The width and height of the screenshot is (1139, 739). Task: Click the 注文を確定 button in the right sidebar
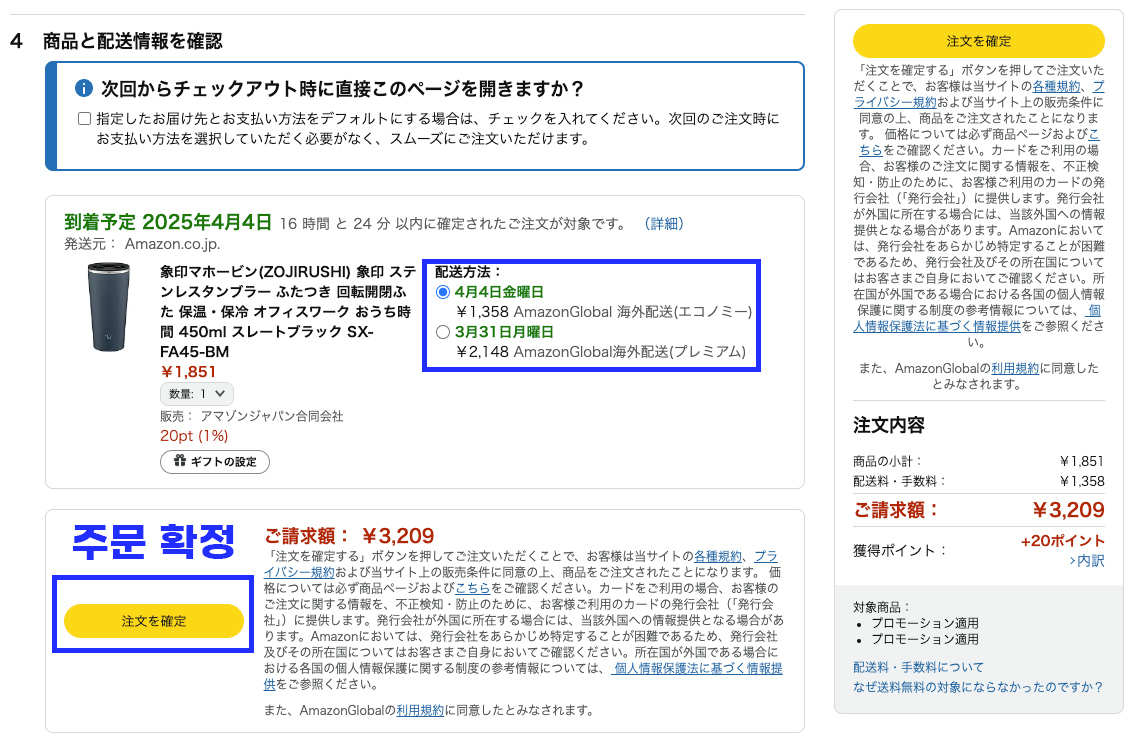tap(978, 41)
